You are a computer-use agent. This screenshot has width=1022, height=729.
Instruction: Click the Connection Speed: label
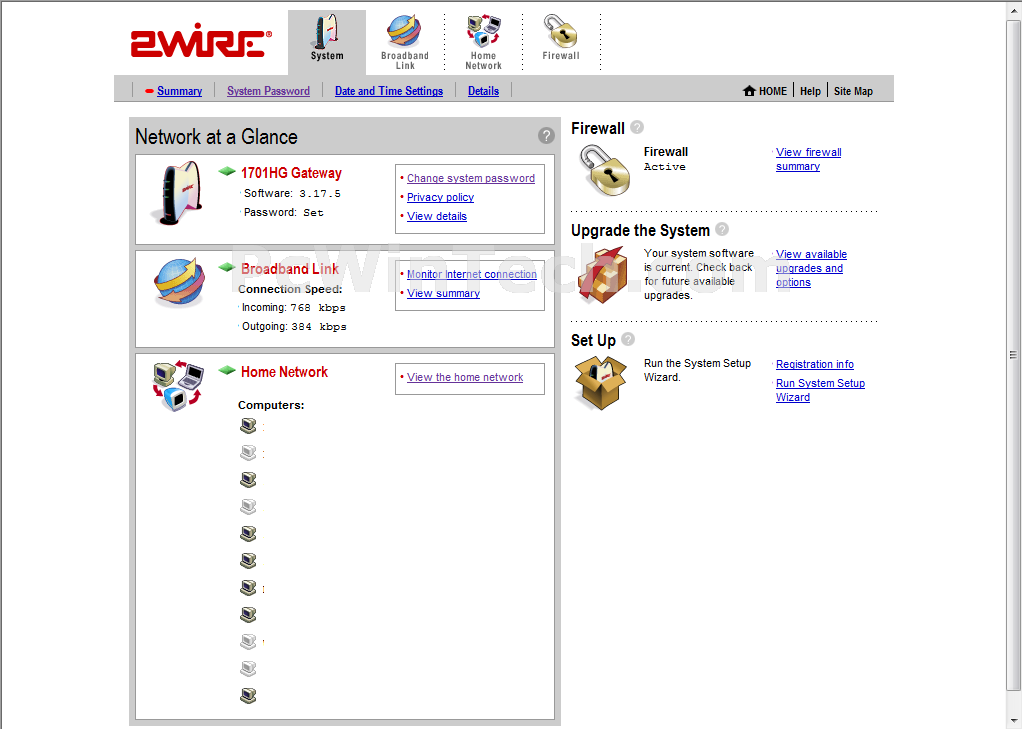290,289
